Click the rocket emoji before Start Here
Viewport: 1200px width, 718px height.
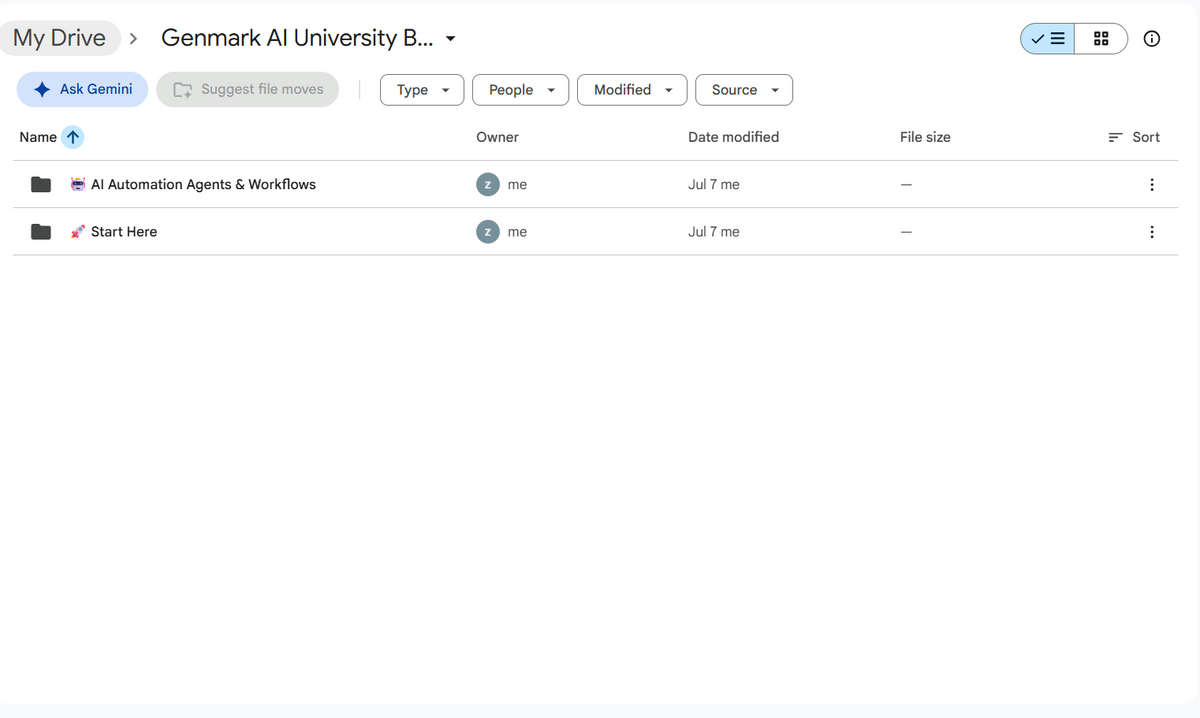click(x=78, y=231)
